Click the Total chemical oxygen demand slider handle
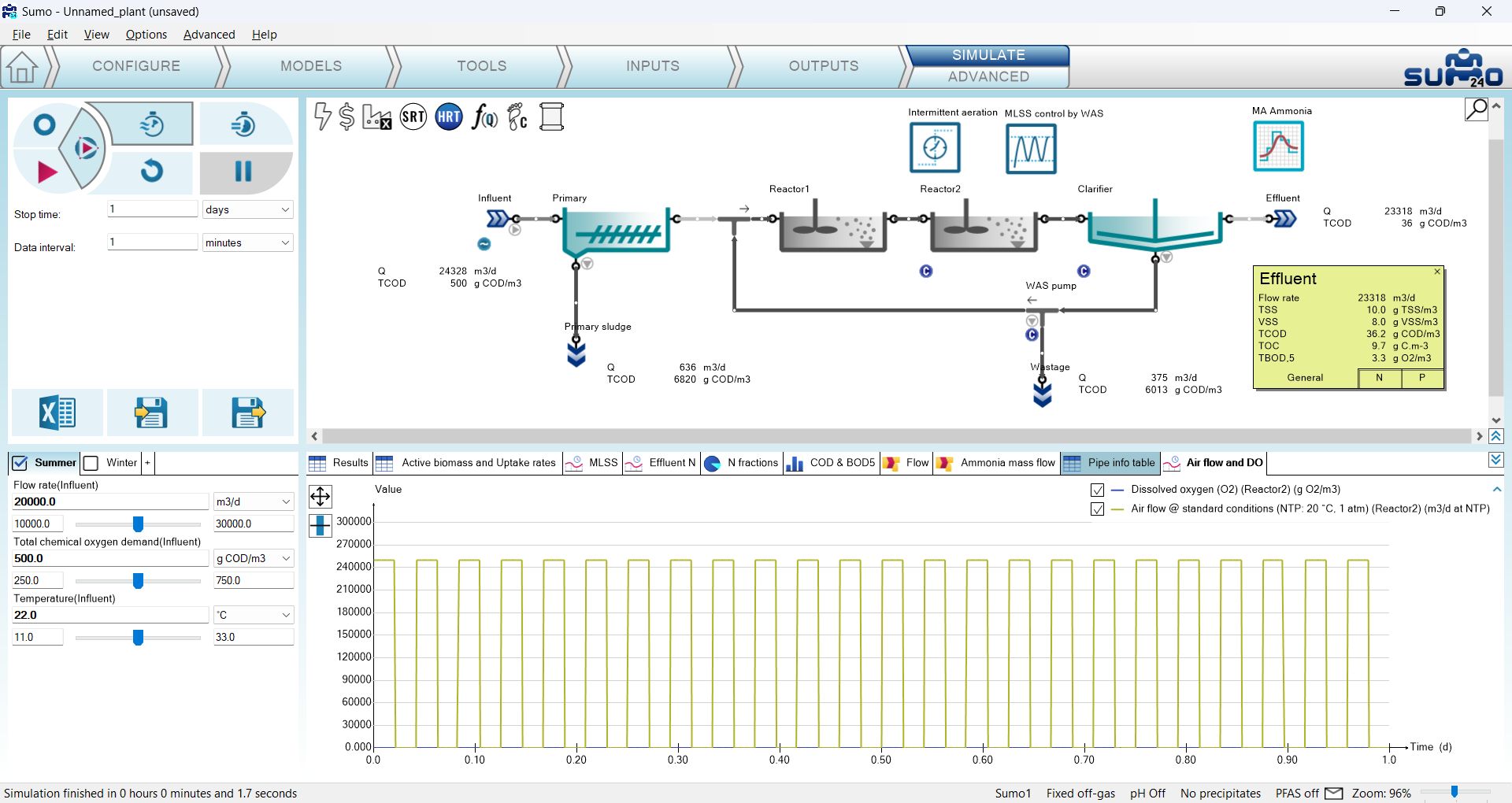 point(139,581)
